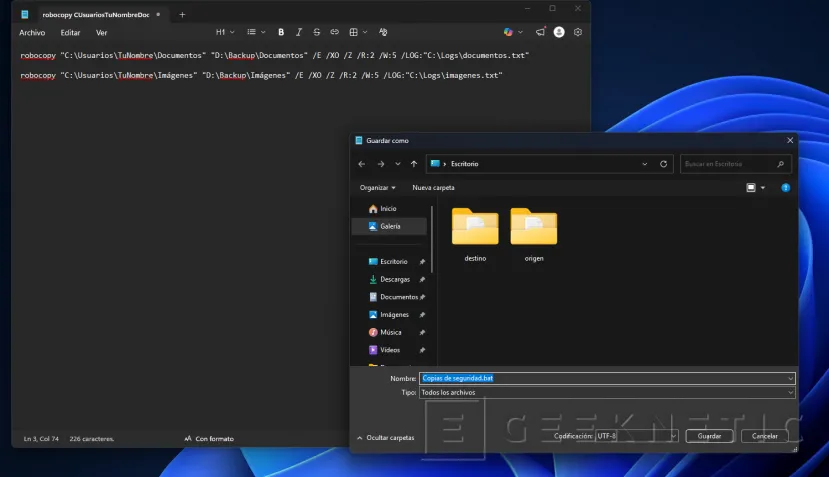Insert a link from Notepad toolbar
This screenshot has height=477, width=829.
335,32
